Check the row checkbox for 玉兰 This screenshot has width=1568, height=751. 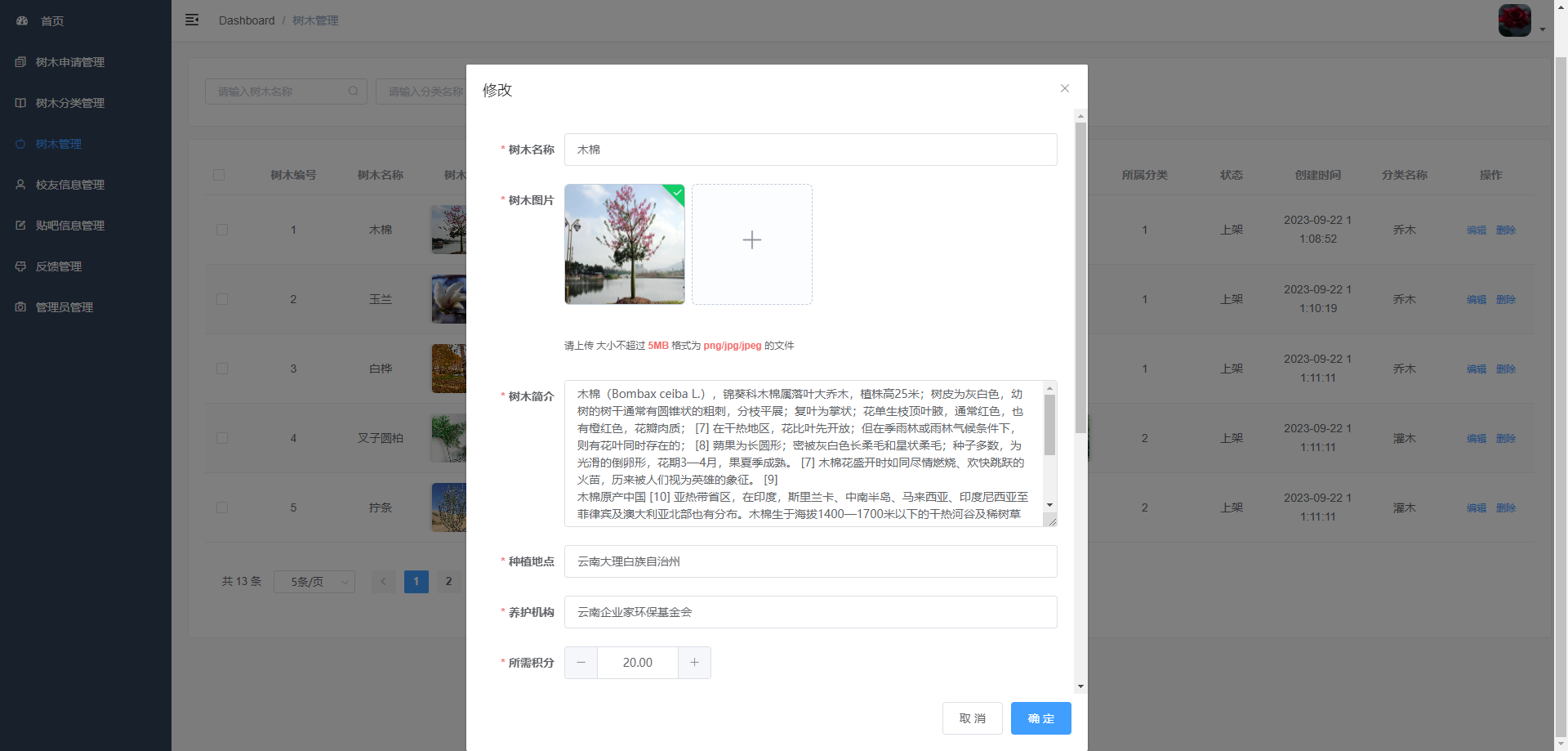point(221,299)
